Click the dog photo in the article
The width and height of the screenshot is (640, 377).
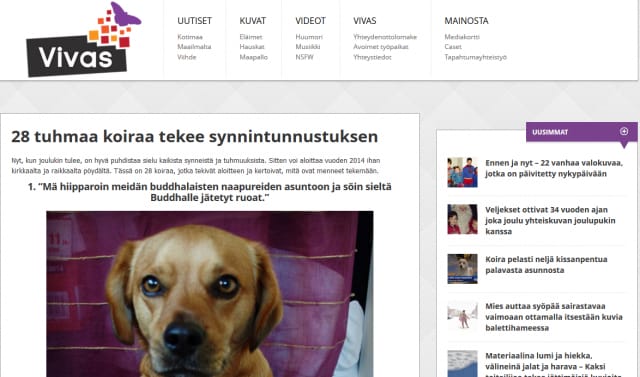click(210, 294)
